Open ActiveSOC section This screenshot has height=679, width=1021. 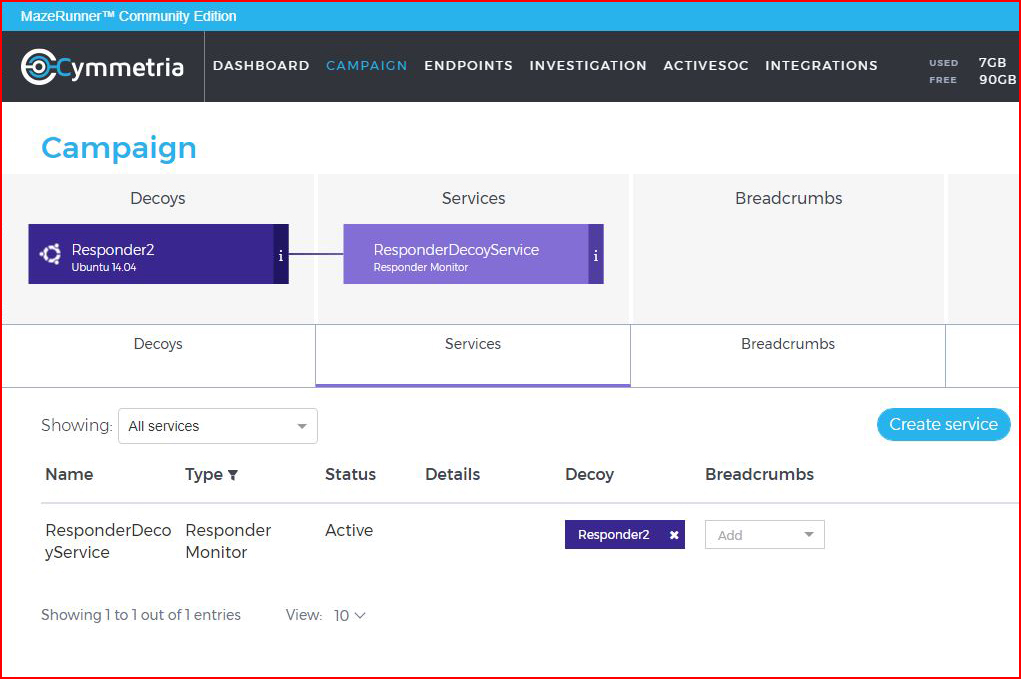tap(706, 66)
